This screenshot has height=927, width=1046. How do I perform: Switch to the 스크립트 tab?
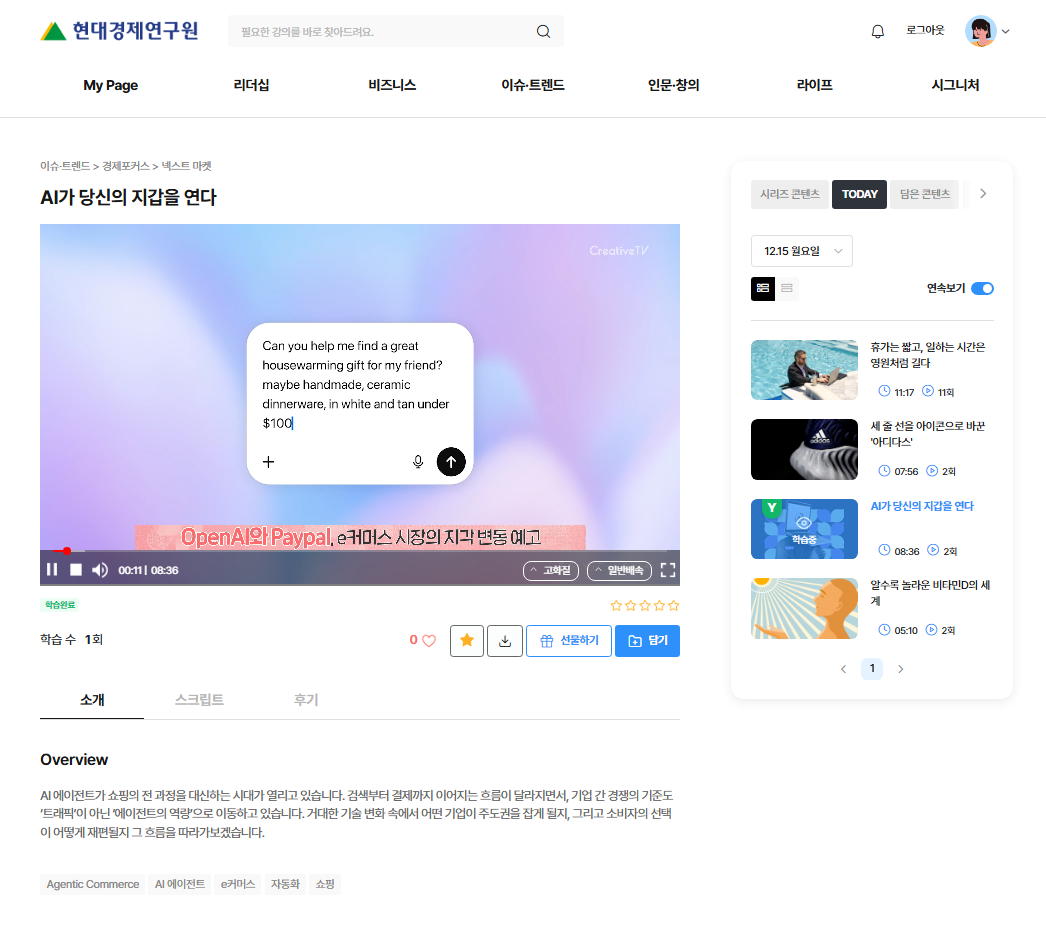click(x=199, y=700)
